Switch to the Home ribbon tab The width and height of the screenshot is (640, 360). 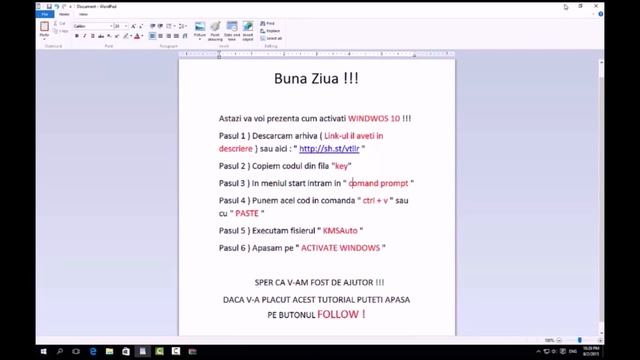tap(64, 14)
